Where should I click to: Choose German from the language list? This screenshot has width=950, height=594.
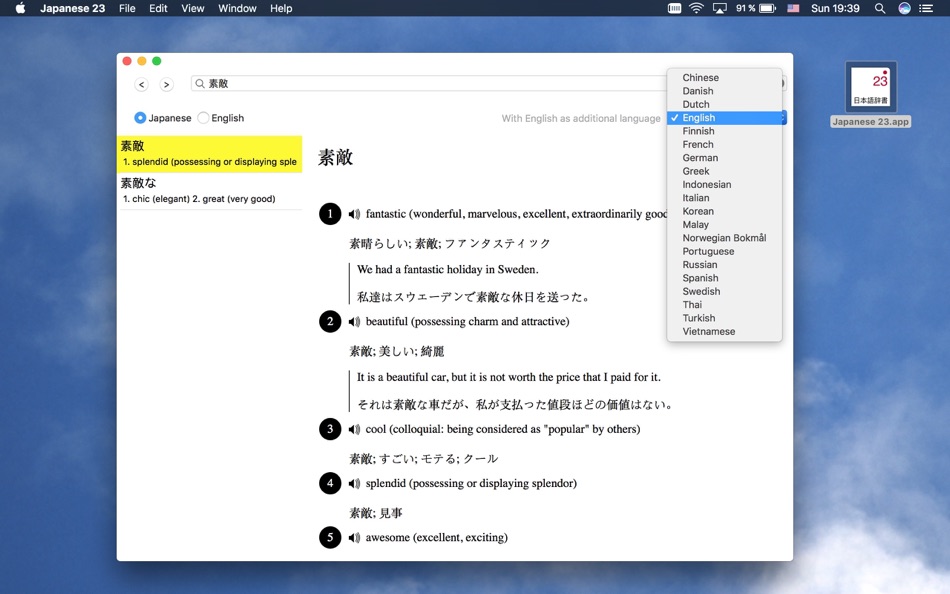click(725, 158)
